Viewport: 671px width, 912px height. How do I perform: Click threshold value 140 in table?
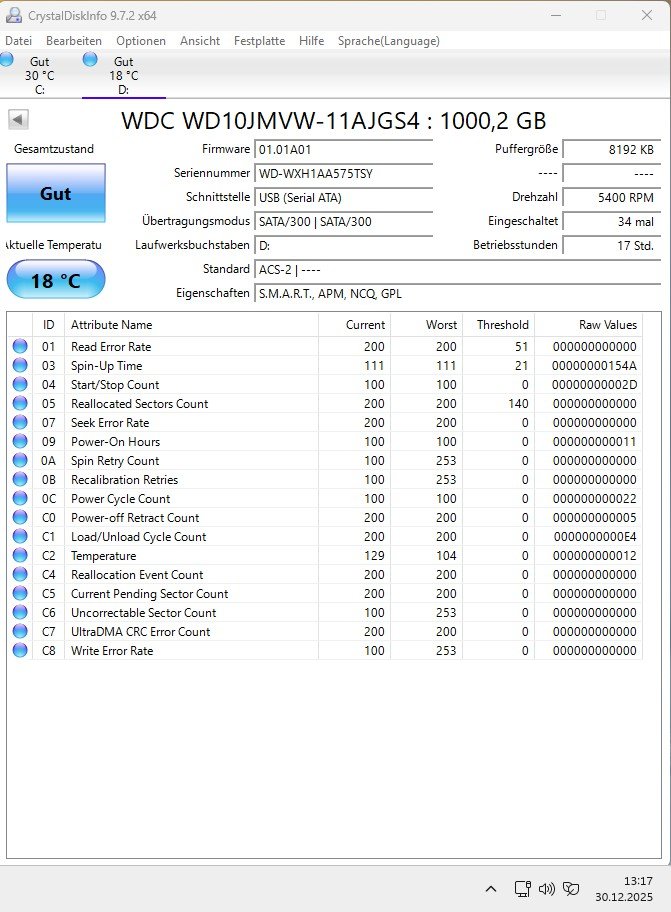click(518, 403)
